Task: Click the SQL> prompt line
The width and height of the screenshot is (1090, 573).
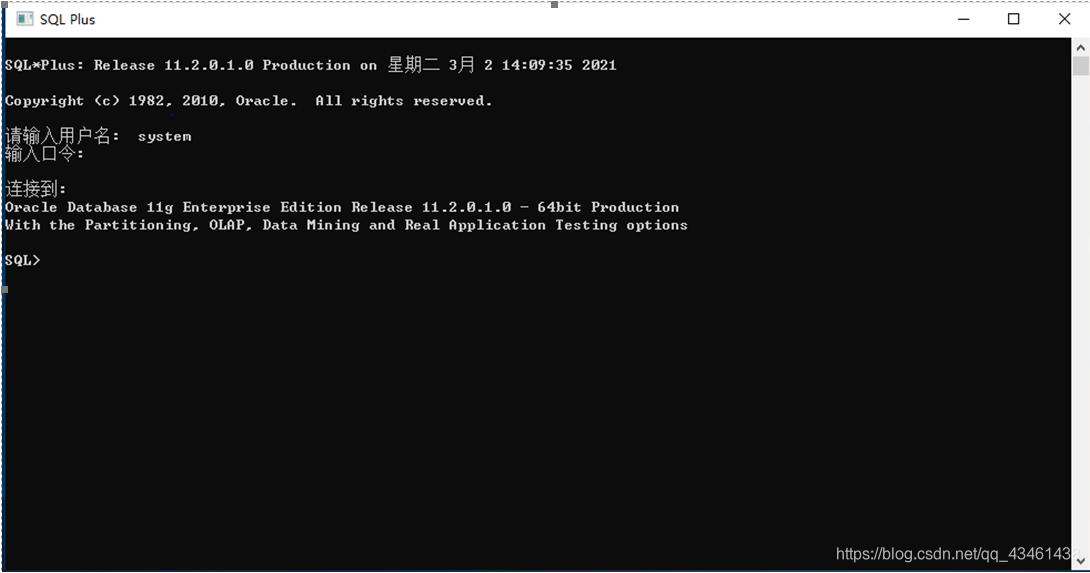Action: click(22, 260)
